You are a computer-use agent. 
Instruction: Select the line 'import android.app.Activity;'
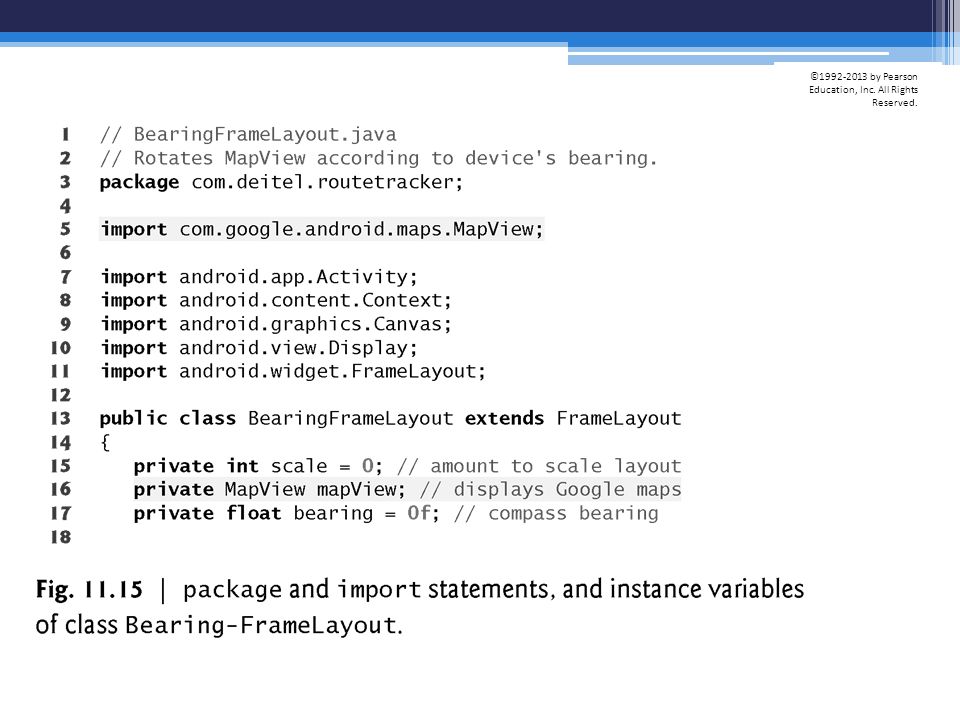259,277
